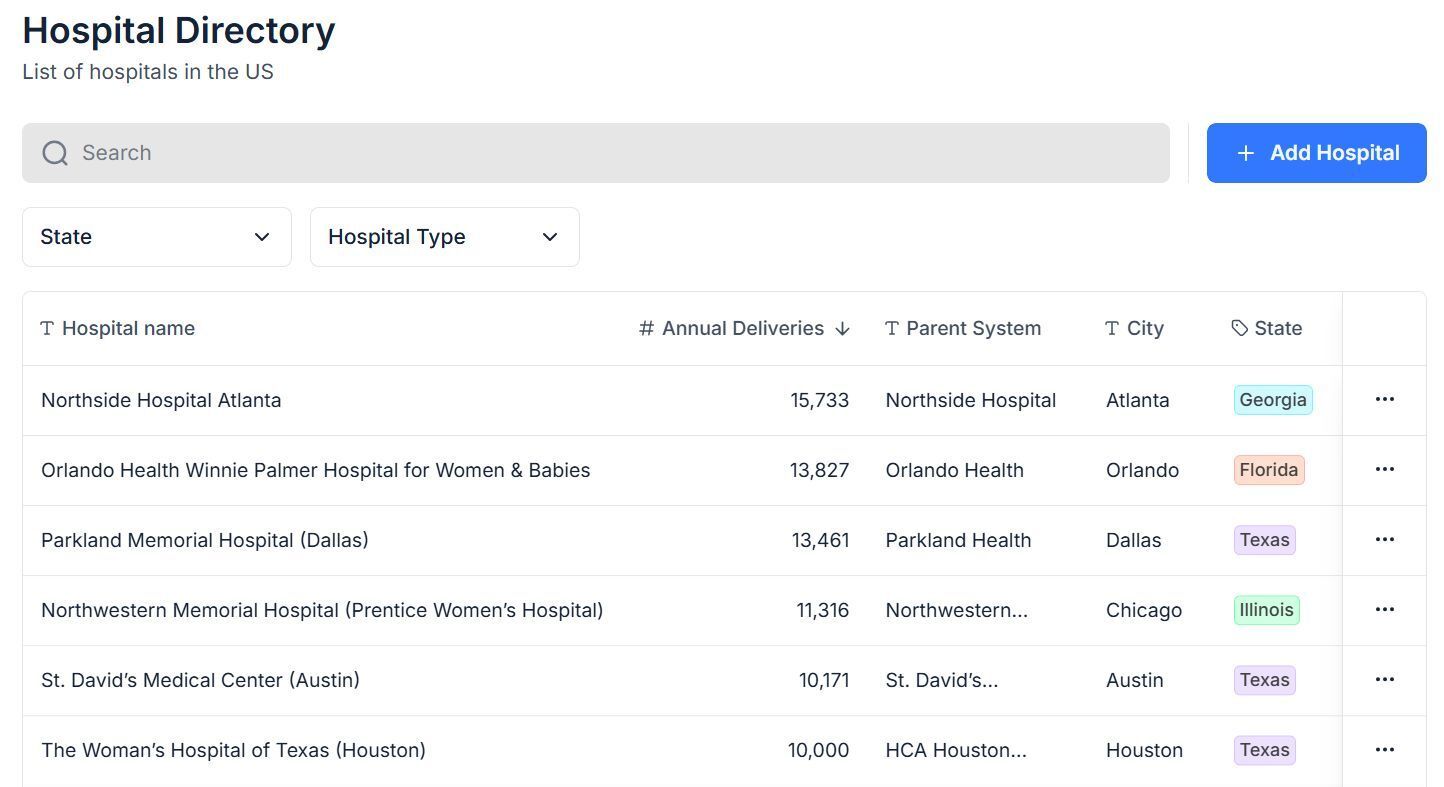Click the Add Hospital button
The image size is (1444, 787).
1316,153
